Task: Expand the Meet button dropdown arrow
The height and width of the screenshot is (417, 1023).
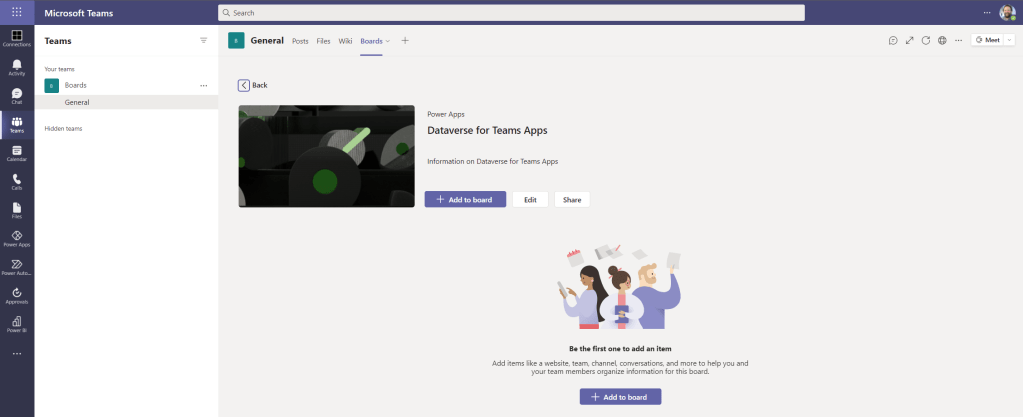Action: pos(1008,41)
